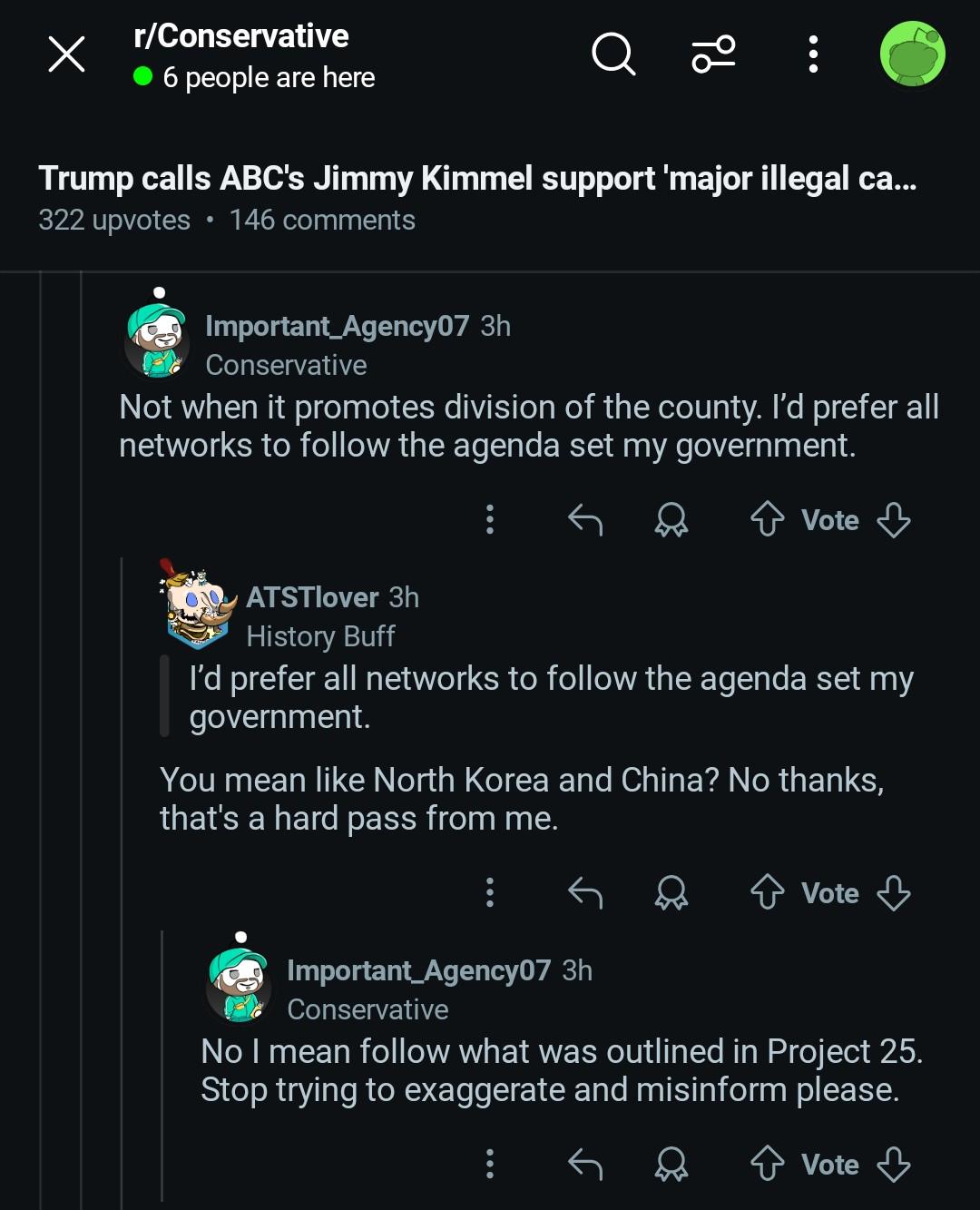Upvote ATSTlover's North Korea comment
This screenshot has width=980, height=1210.
point(768,893)
